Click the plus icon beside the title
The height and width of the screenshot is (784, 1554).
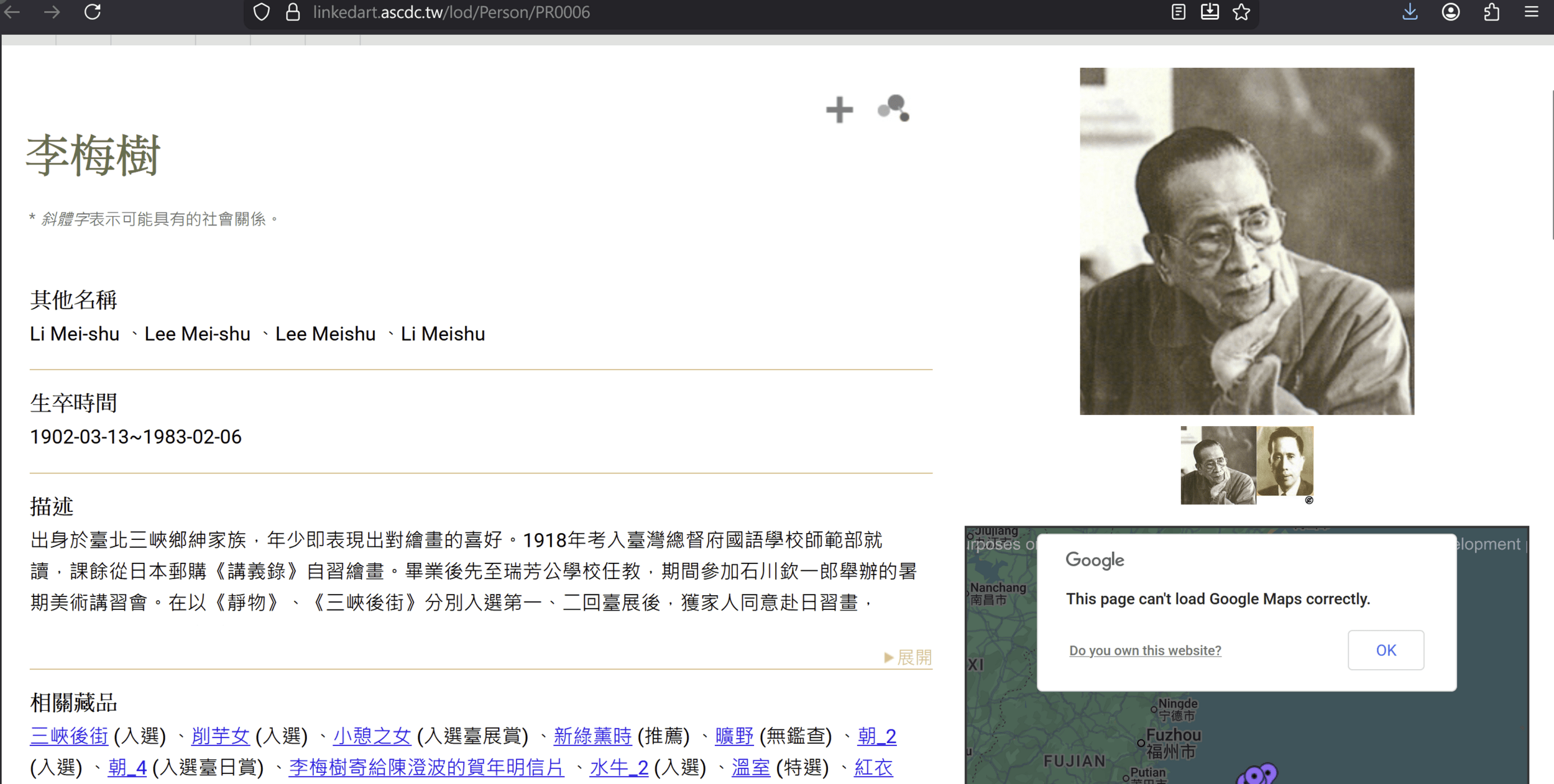pyautogui.click(x=839, y=110)
